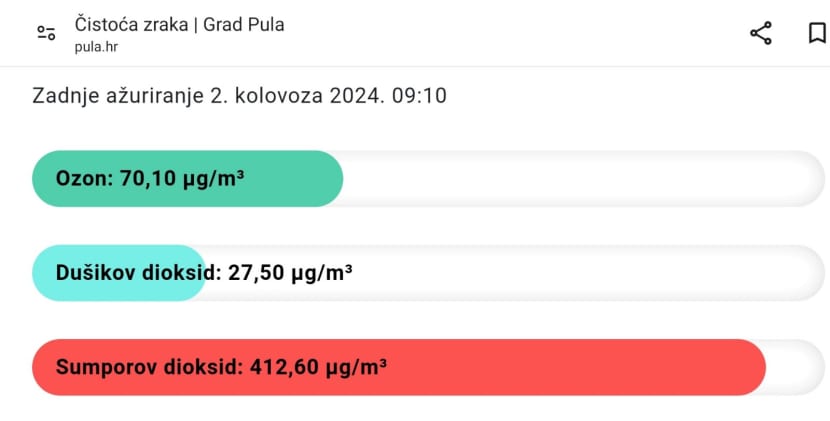This screenshot has height=421, width=830.
Task: Open site settings tune icon
Action: [46, 33]
